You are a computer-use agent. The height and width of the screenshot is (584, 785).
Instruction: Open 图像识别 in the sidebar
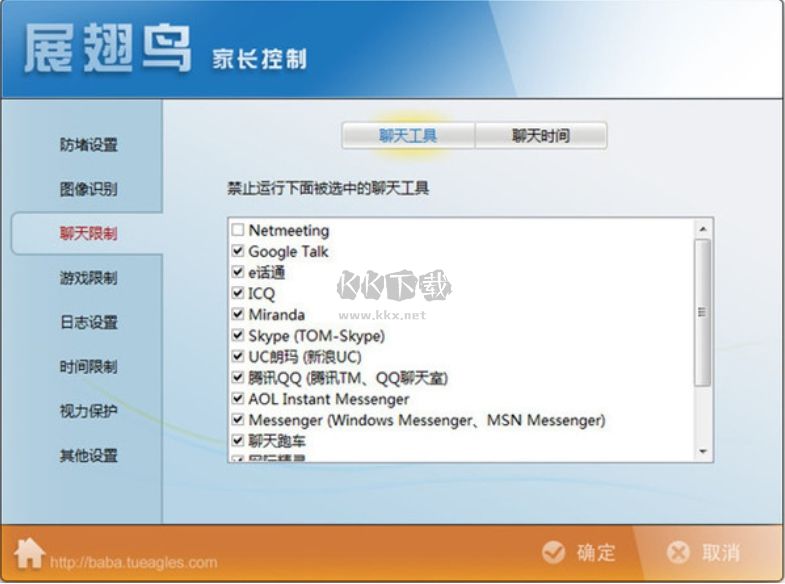89,189
